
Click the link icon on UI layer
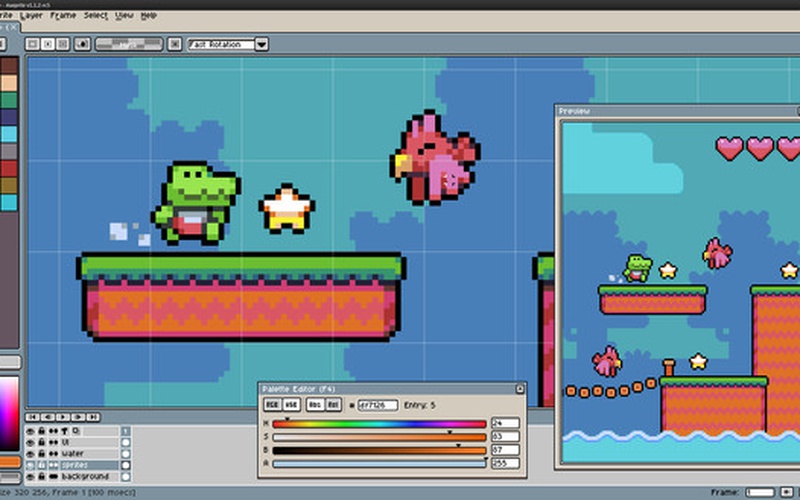point(52,441)
